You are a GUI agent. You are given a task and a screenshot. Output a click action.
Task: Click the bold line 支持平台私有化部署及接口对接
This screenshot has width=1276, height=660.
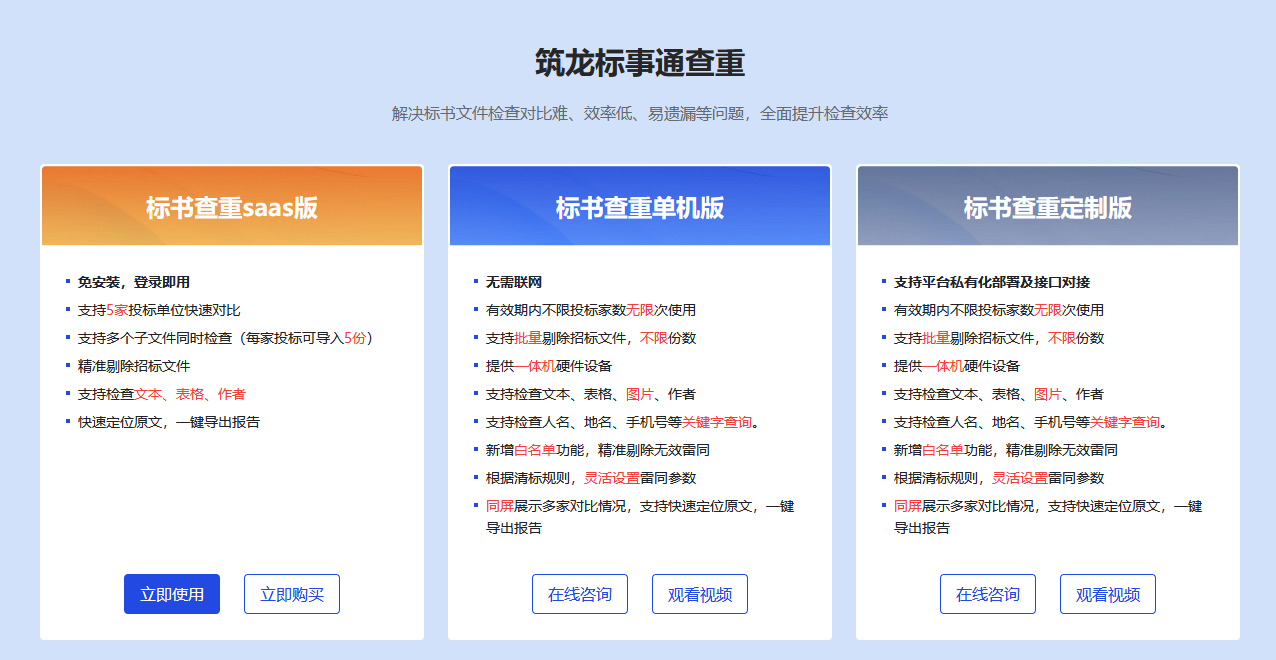pos(992,282)
